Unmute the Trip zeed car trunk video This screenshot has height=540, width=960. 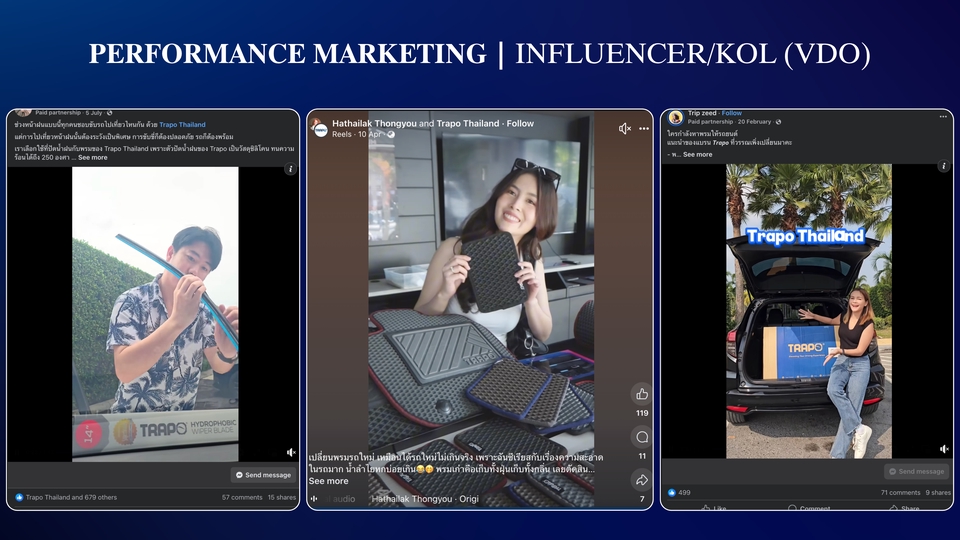point(943,449)
